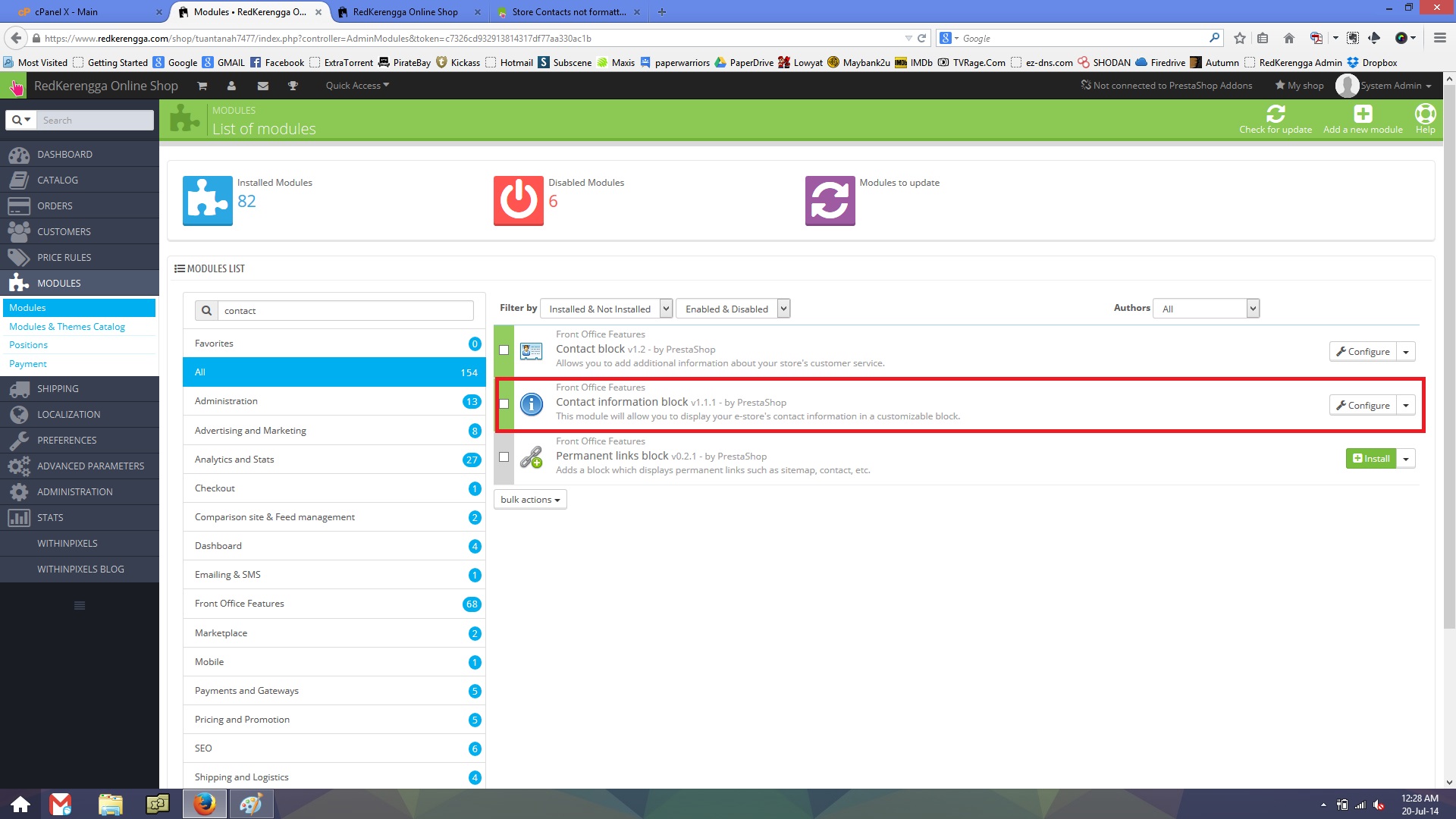Check the Contact block module checkbox

[x=504, y=350]
